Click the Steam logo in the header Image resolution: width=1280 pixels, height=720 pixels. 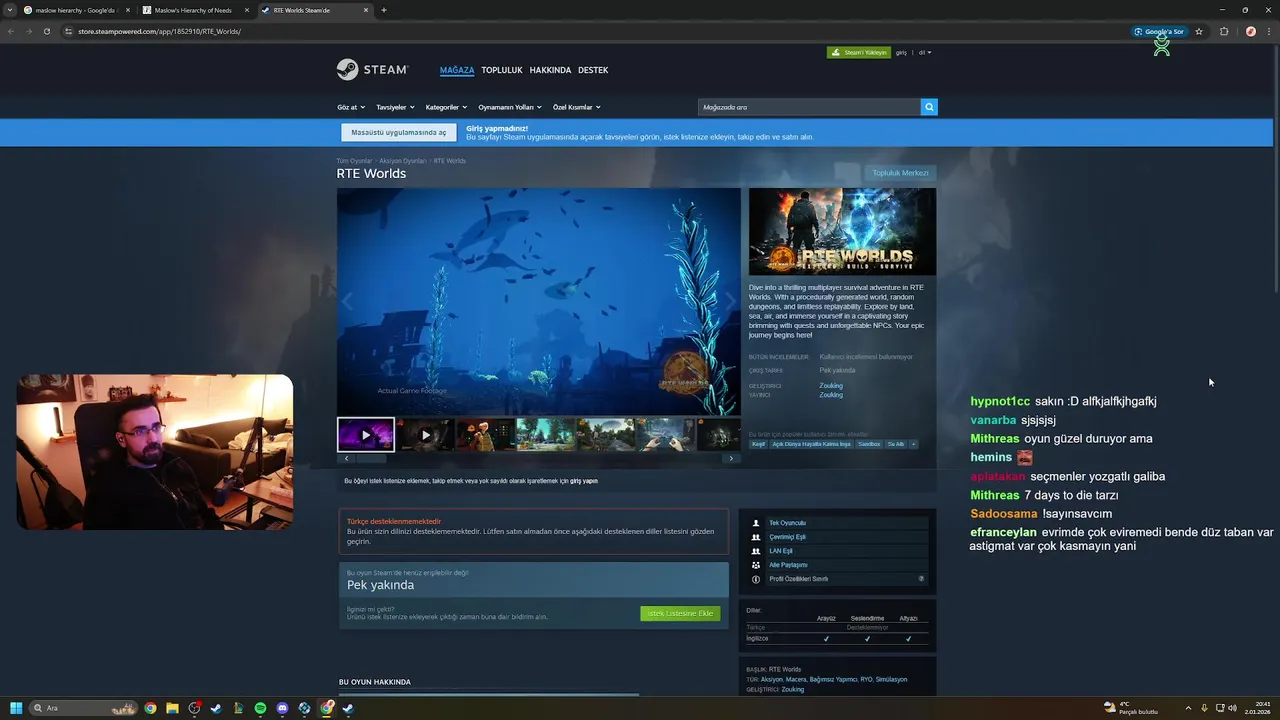(372, 70)
